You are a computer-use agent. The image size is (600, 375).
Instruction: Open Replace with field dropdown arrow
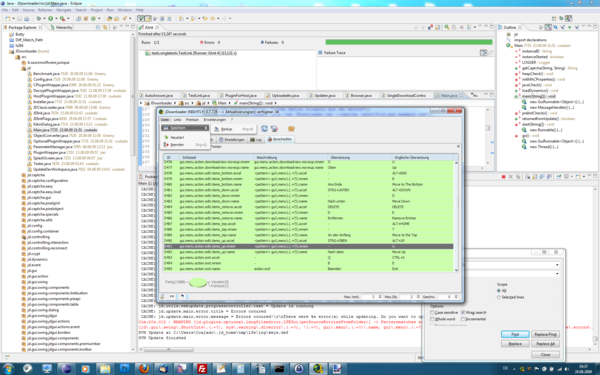pyautogui.click(x=557, y=274)
